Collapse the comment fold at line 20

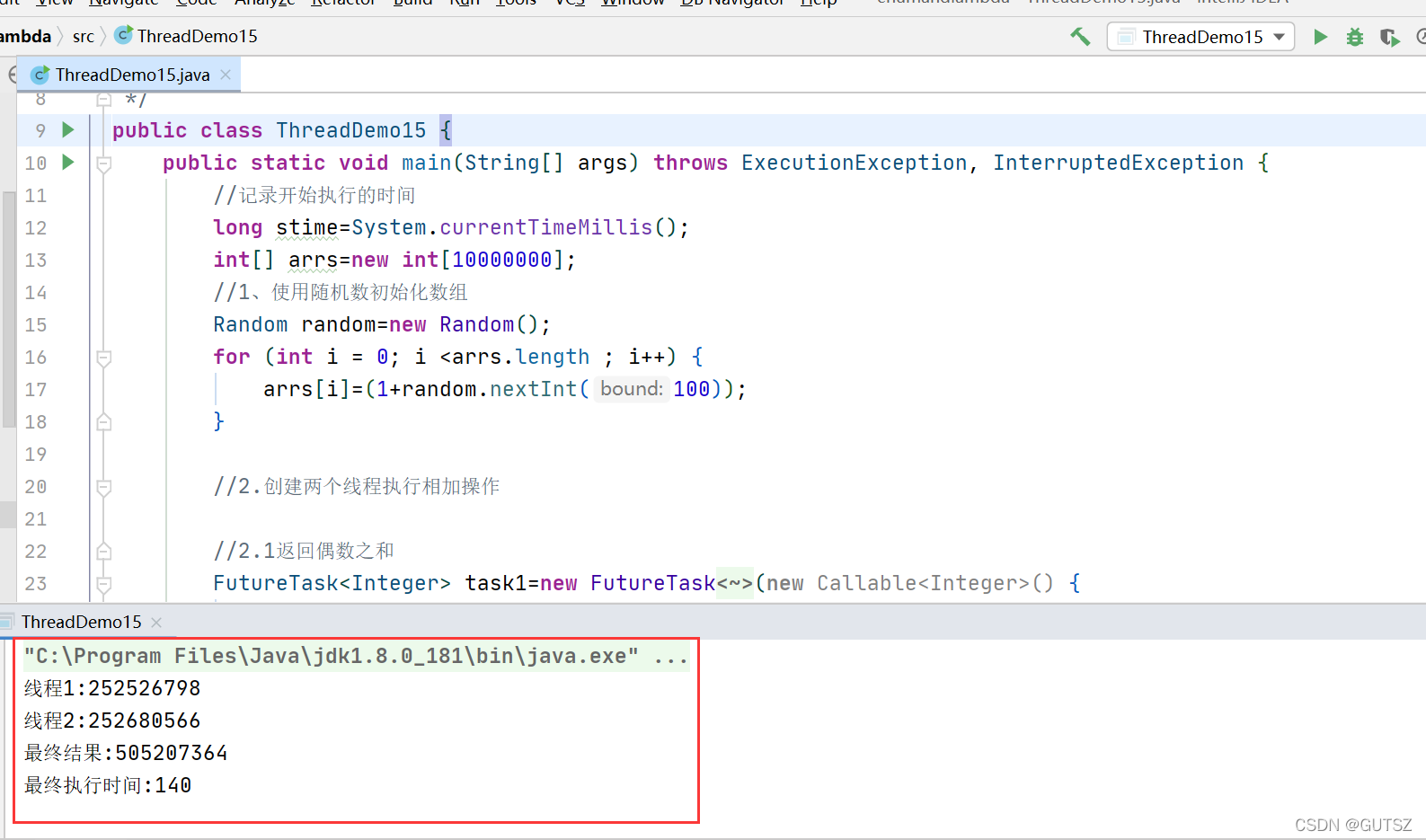tap(104, 487)
